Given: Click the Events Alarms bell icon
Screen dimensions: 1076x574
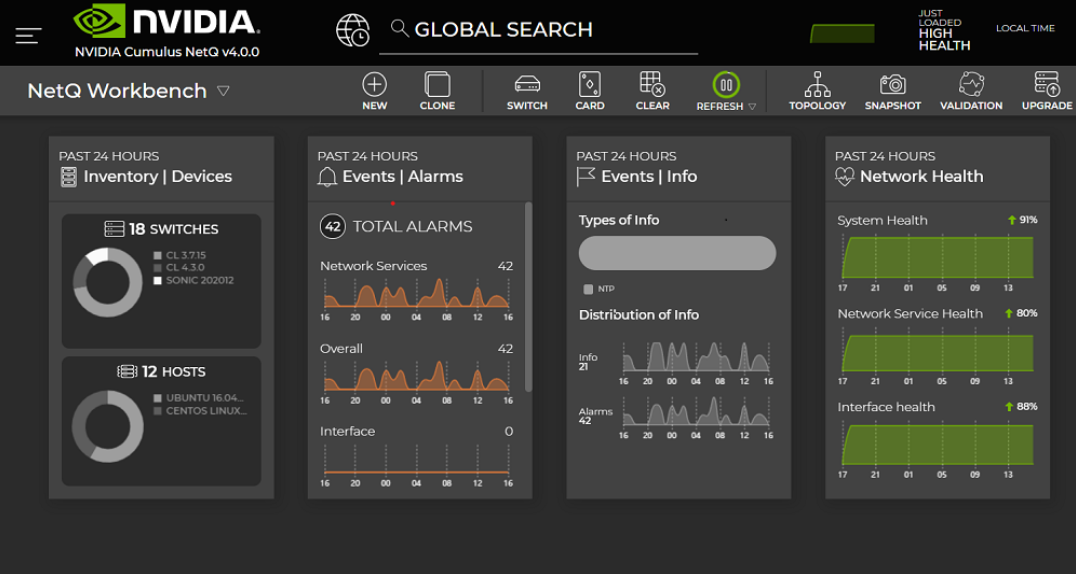Looking at the screenshot, I should click(327, 177).
